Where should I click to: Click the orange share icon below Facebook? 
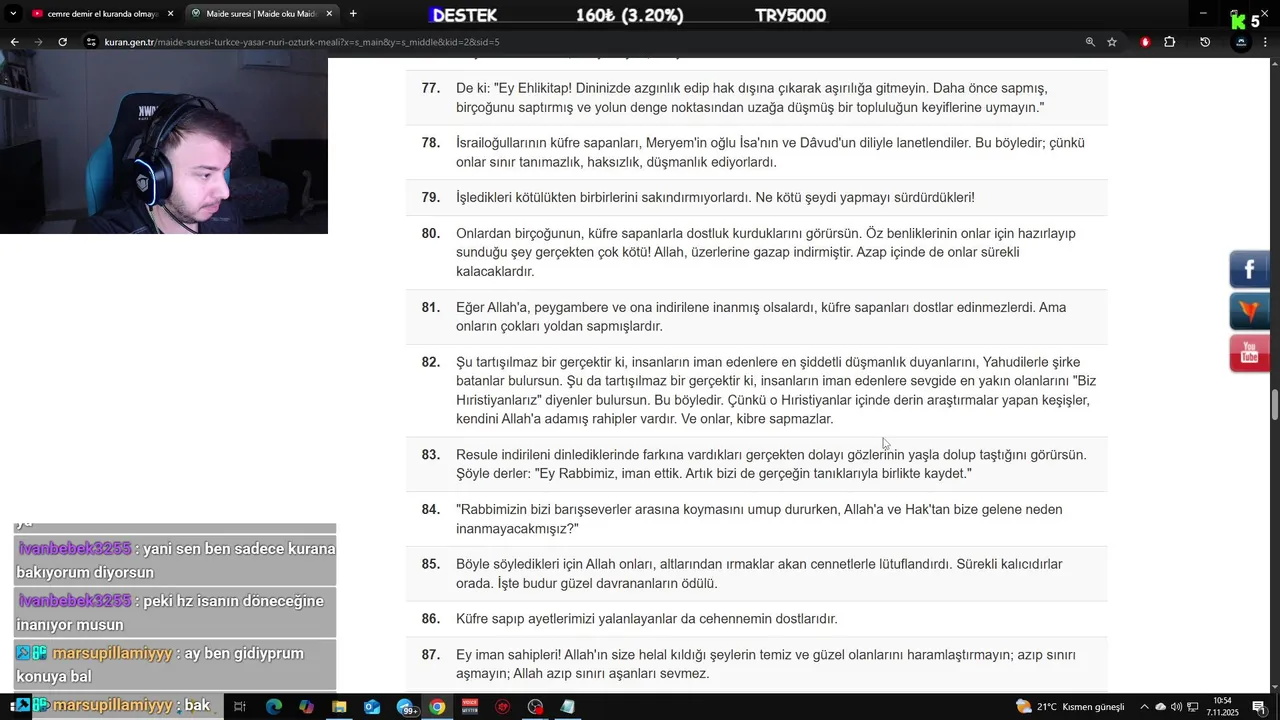pyautogui.click(x=1250, y=311)
